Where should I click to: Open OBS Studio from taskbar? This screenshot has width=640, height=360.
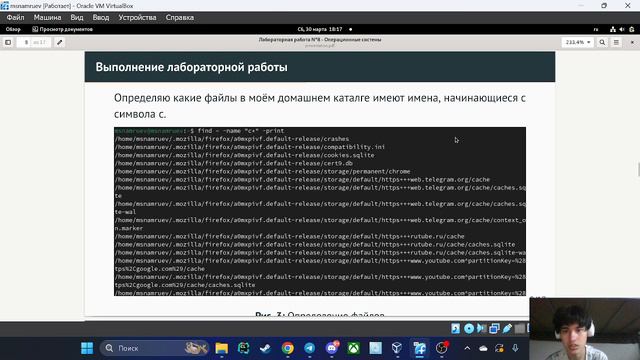coord(442,348)
